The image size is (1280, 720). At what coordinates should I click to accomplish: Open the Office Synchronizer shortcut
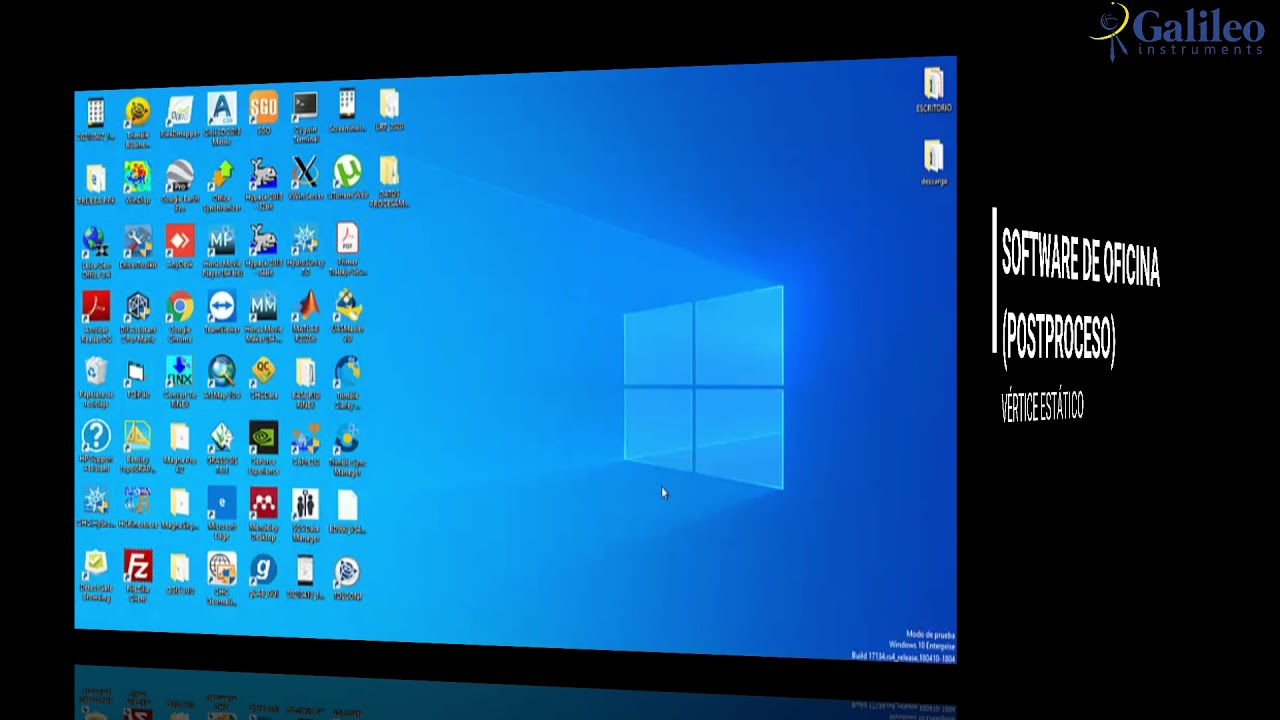point(222,185)
